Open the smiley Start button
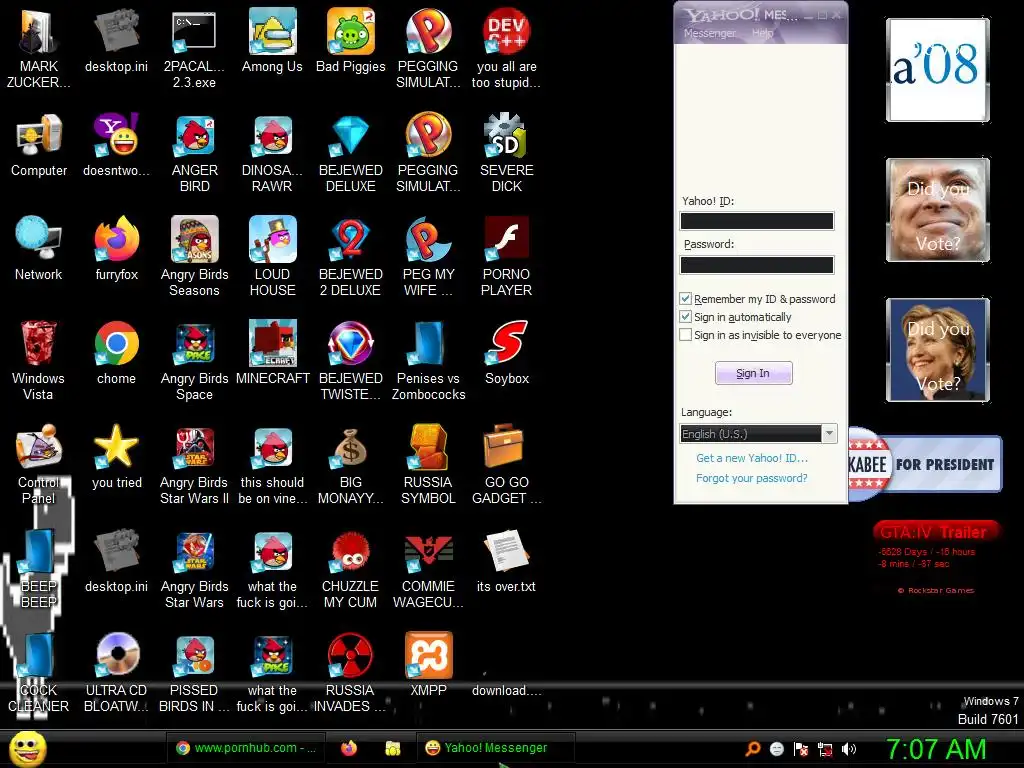The width and height of the screenshot is (1024, 768). coord(27,748)
